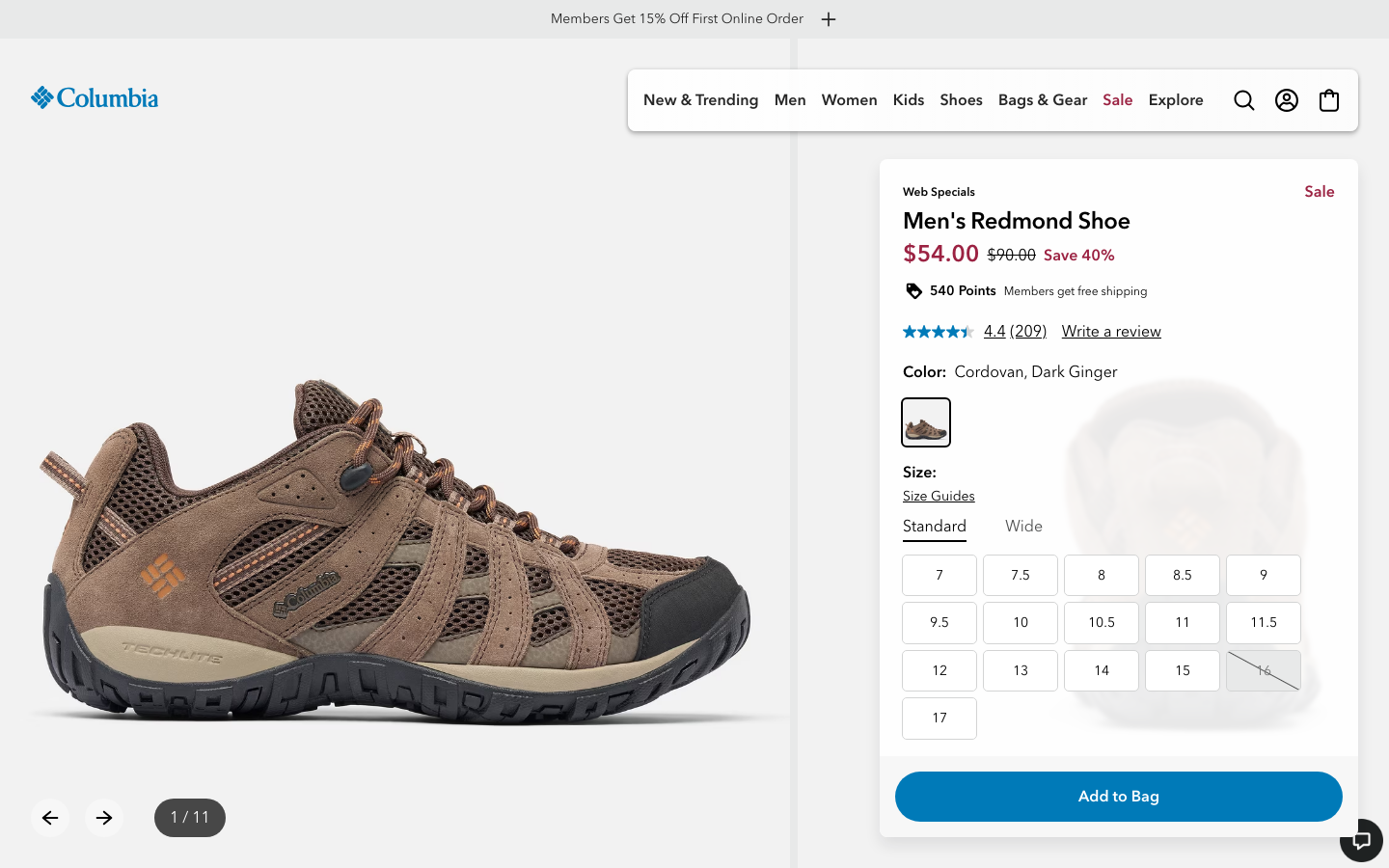Open the Bags & Gear menu
The width and height of the screenshot is (1389, 868).
tap(1043, 100)
